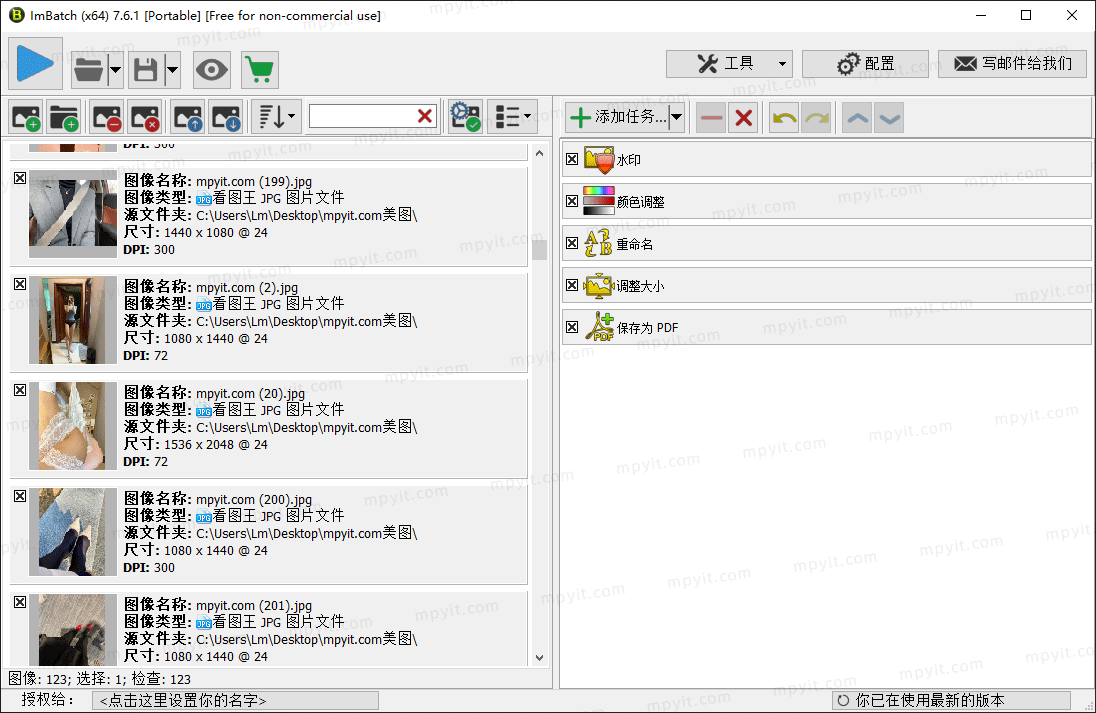Remove selected image with red minus icon

pos(108,117)
